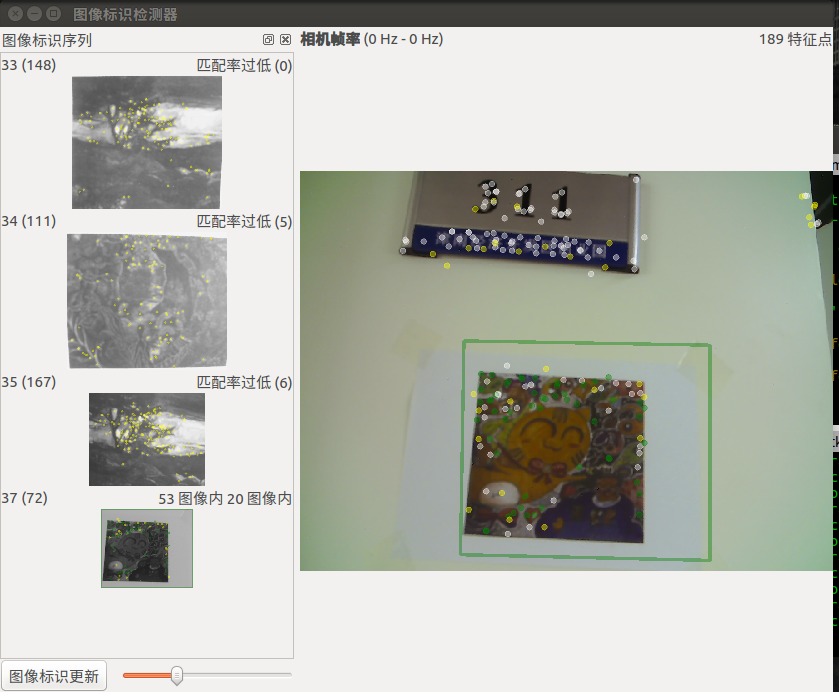Screen dimensions: 839x692
Task: Minimize the 图像标识检测器 window
Action: click(x=33, y=13)
